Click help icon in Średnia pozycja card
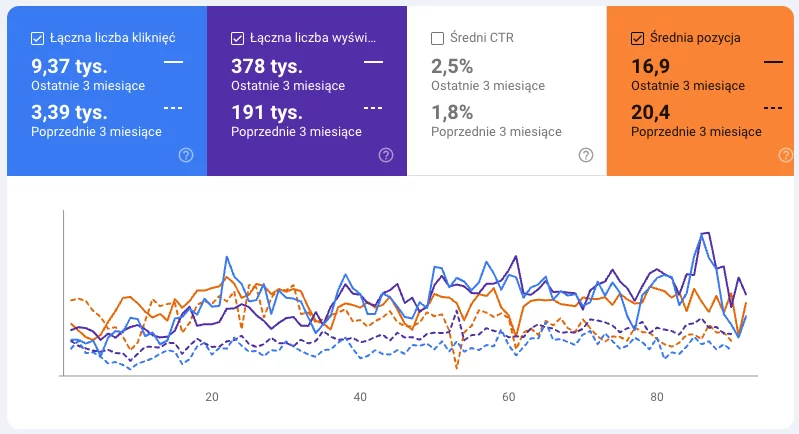This screenshot has width=799, height=434. coord(786,155)
